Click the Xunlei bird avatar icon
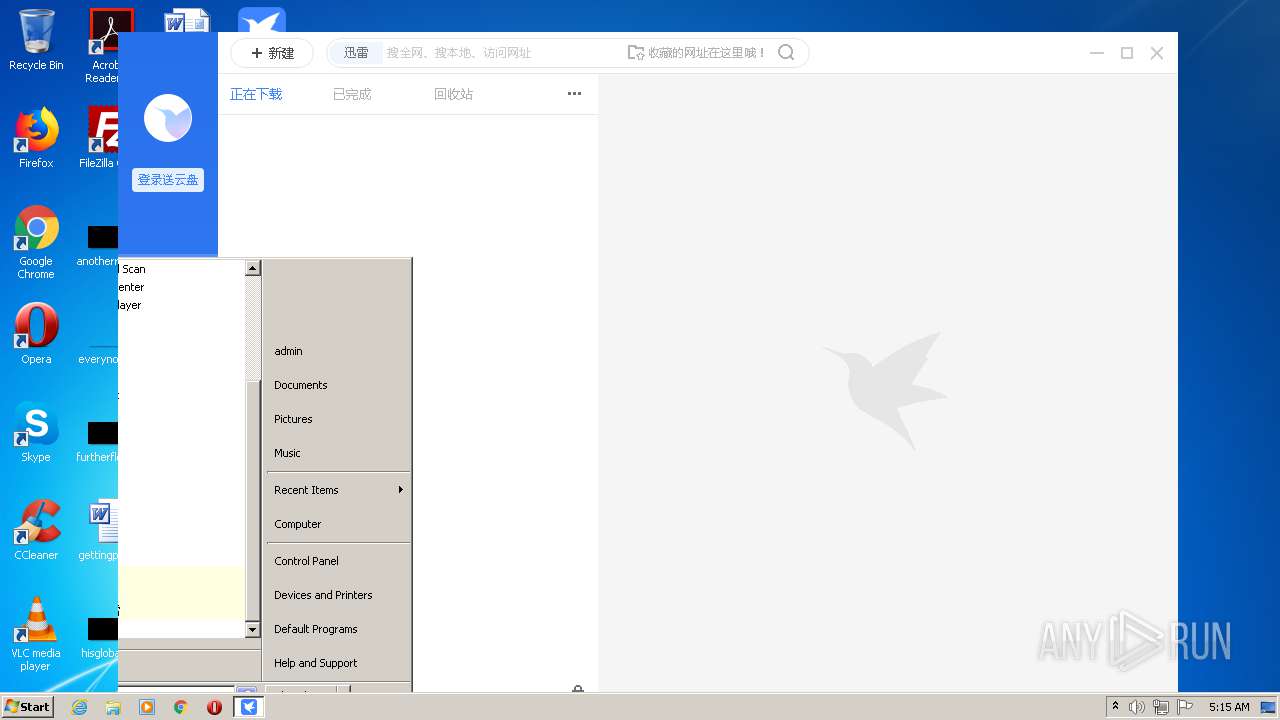Image resolution: width=1280 pixels, height=720 pixels. click(x=168, y=118)
